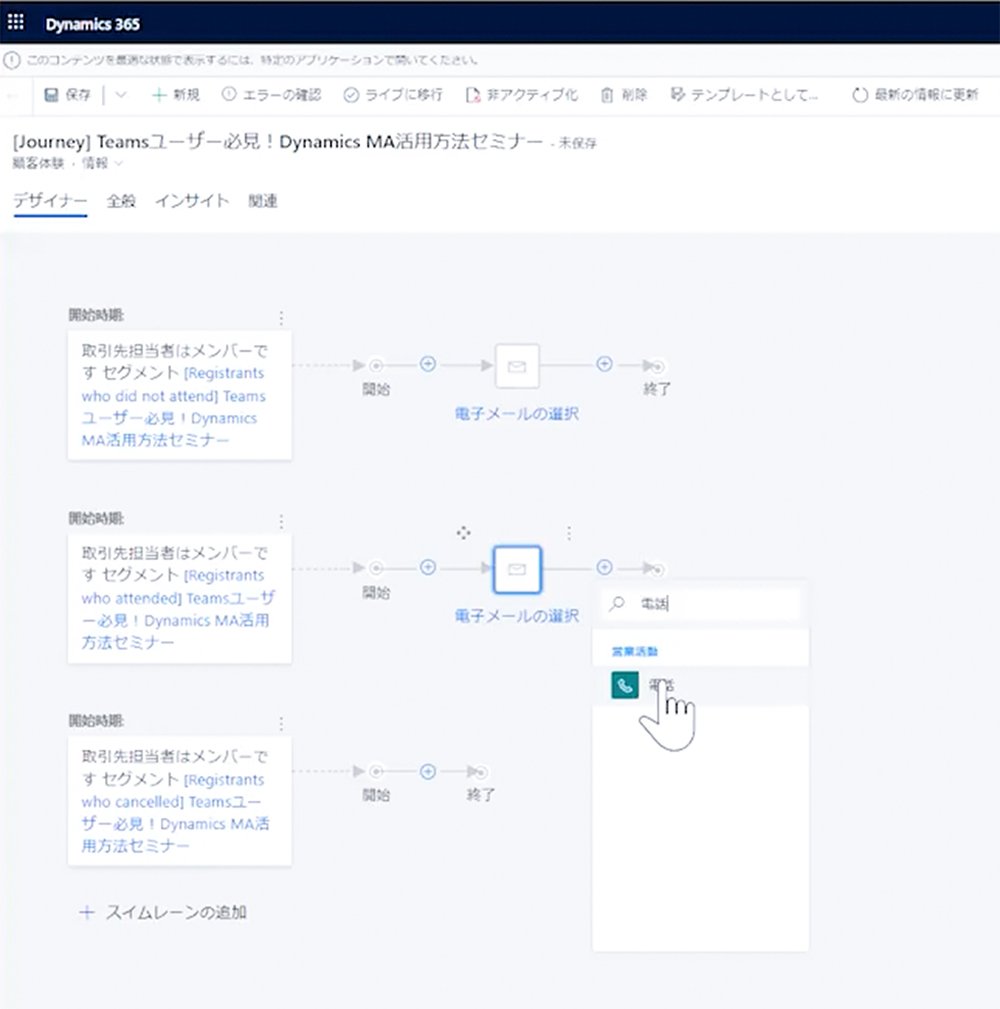Open the Dynamics 365 app launcher grid
The height and width of the screenshot is (1009, 1000).
click(16, 23)
